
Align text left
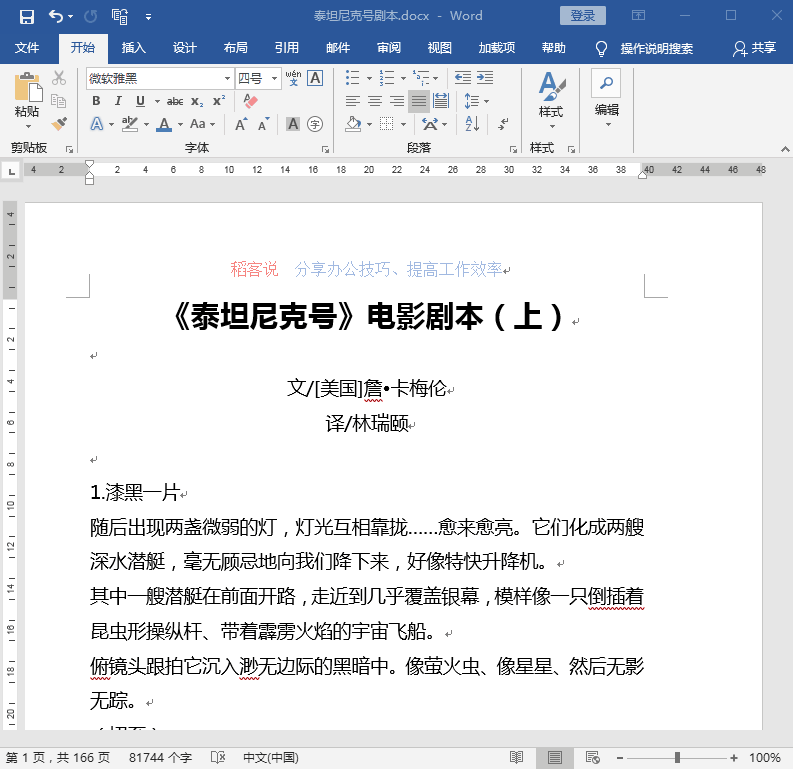(353, 101)
